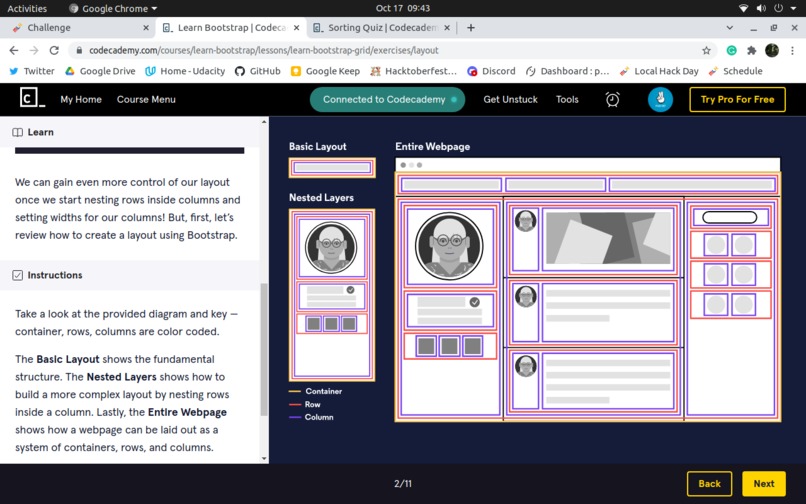The width and height of the screenshot is (806, 504).
Task: Open the Grammarly extension icon
Action: 731,50
